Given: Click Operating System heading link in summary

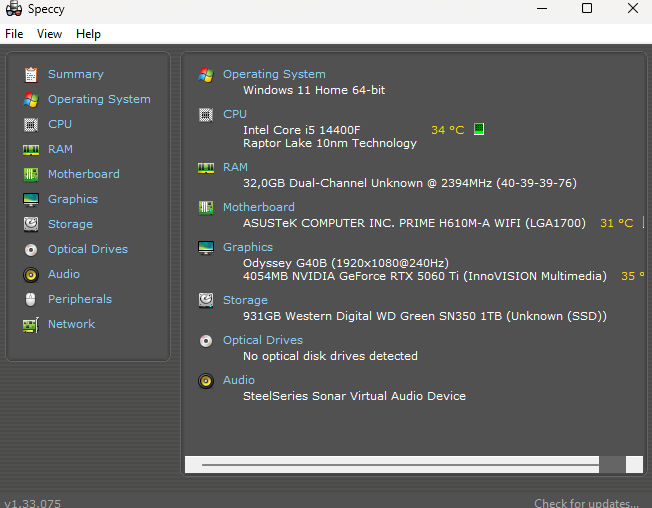Looking at the screenshot, I should [x=274, y=74].
